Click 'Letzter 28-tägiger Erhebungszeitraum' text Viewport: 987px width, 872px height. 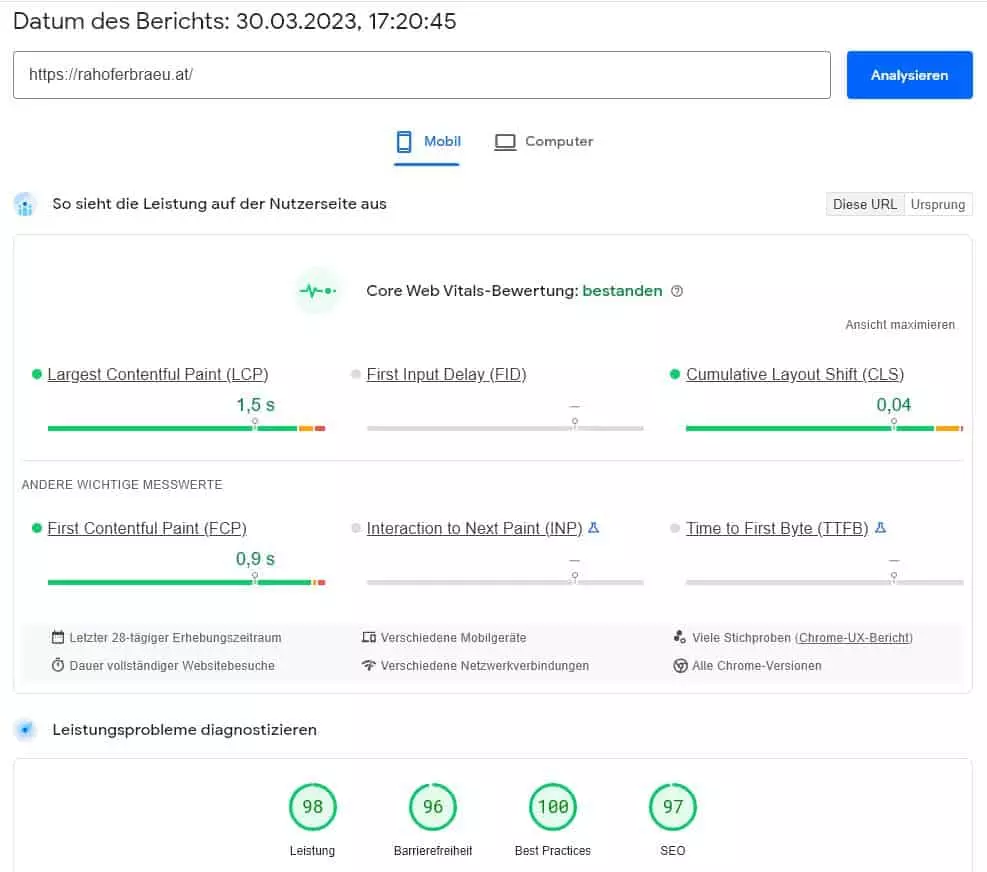(176, 638)
